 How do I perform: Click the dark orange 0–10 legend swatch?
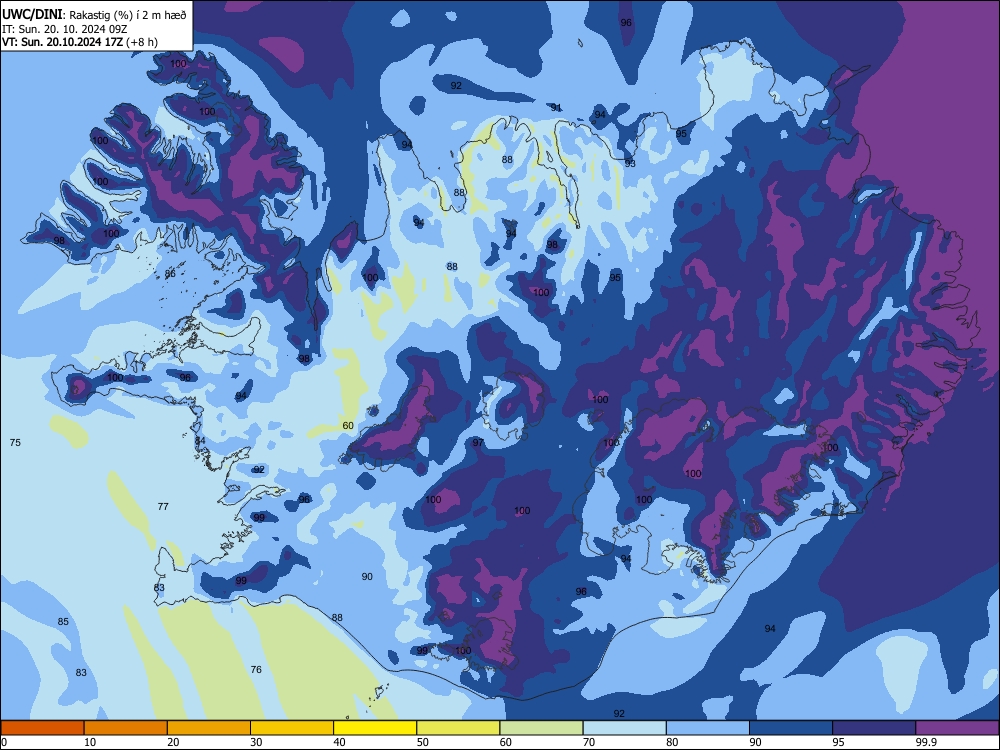[43, 728]
